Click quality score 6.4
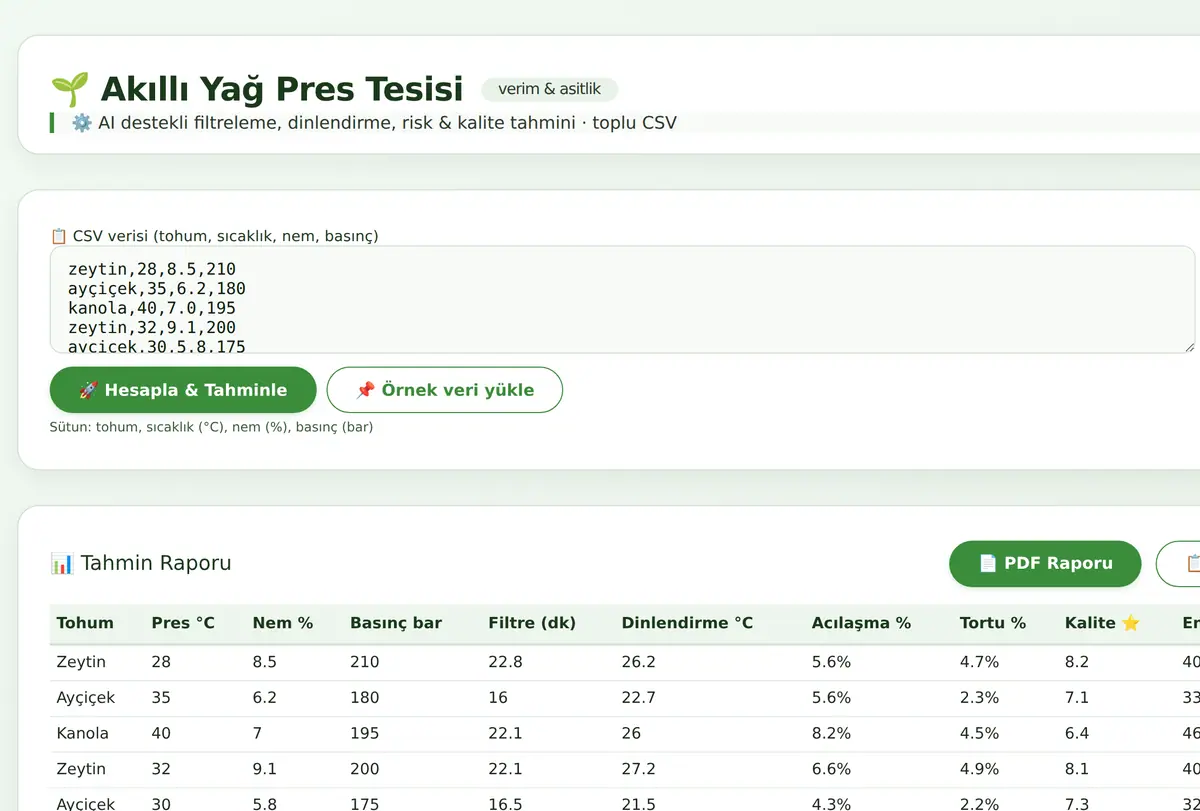The height and width of the screenshot is (811, 1200). coord(1077,733)
